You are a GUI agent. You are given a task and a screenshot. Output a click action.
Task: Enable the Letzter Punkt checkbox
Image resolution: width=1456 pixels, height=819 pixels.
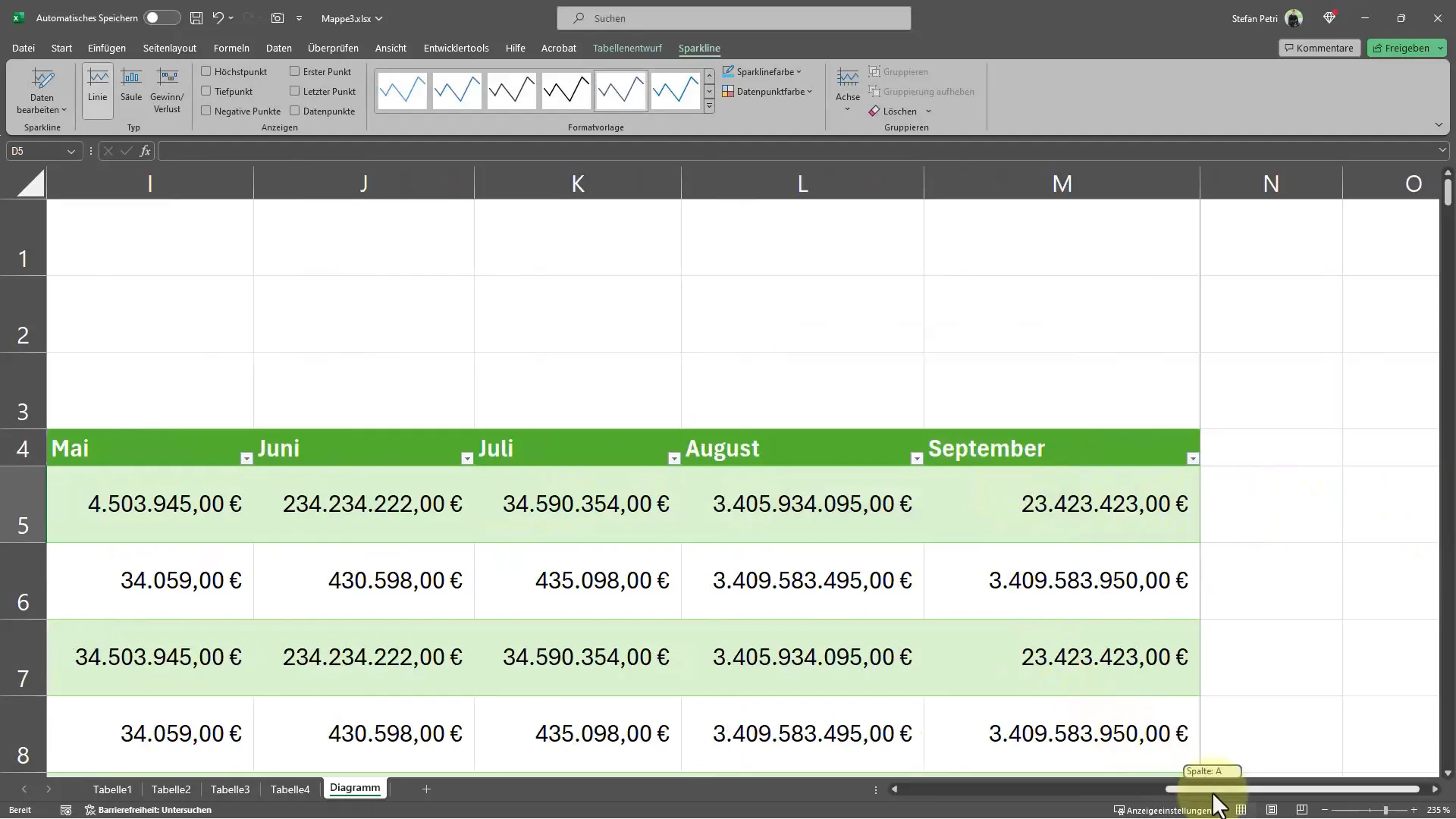coord(294,91)
